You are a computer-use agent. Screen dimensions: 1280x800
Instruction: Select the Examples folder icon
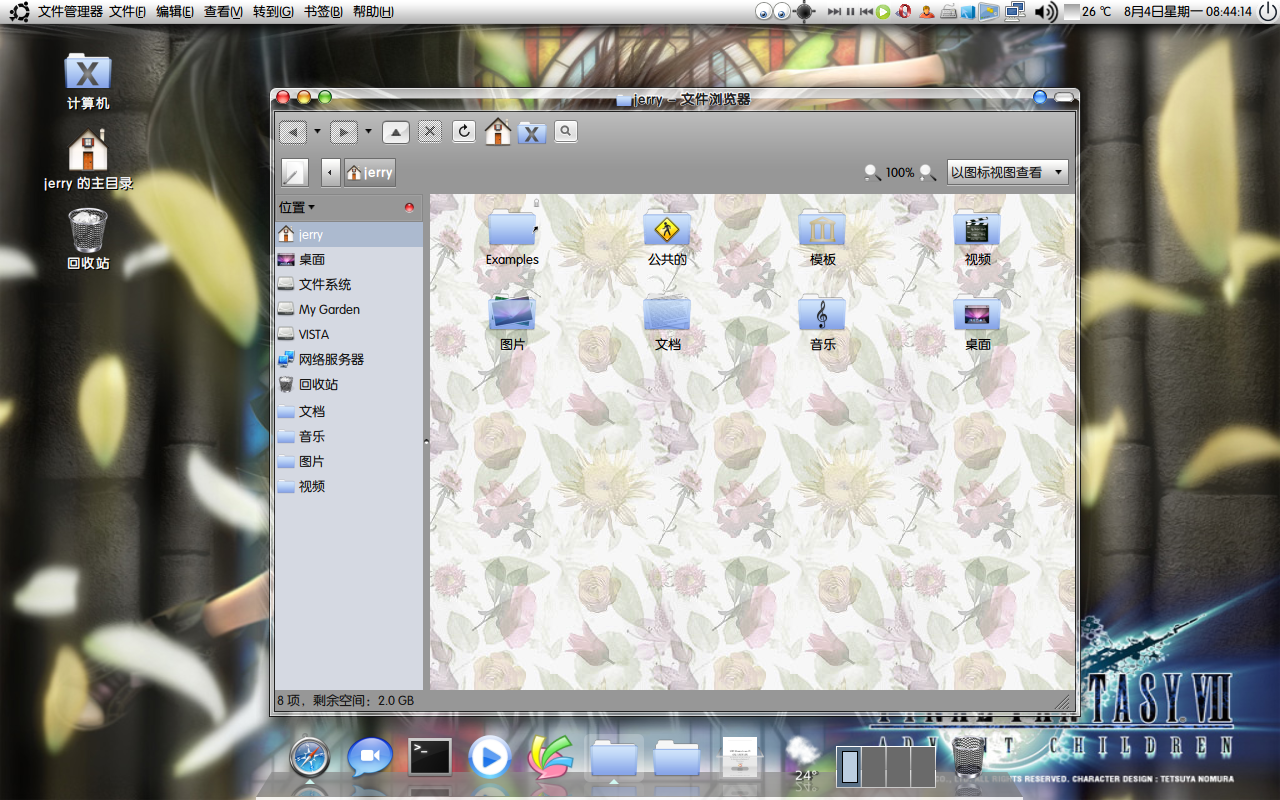tap(512, 229)
